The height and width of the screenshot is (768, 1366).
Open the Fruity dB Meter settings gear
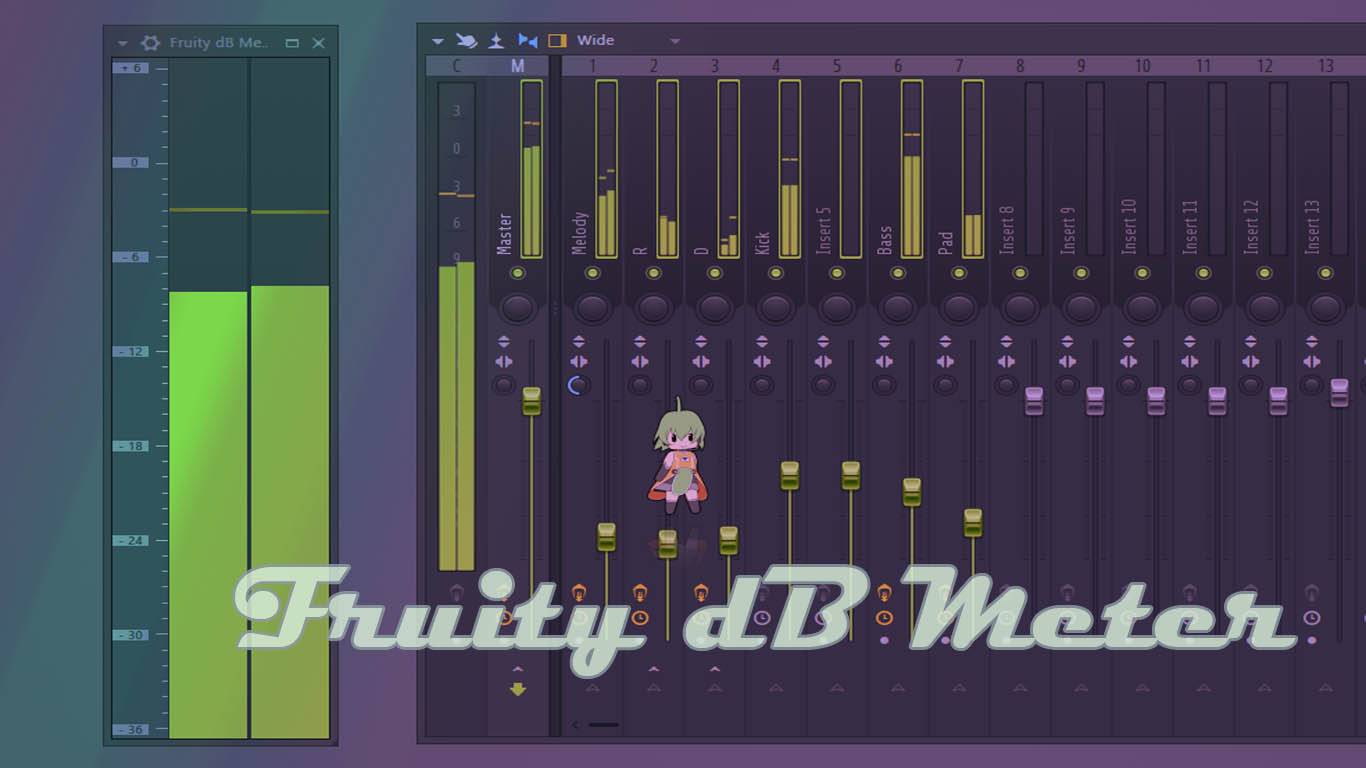(150, 43)
